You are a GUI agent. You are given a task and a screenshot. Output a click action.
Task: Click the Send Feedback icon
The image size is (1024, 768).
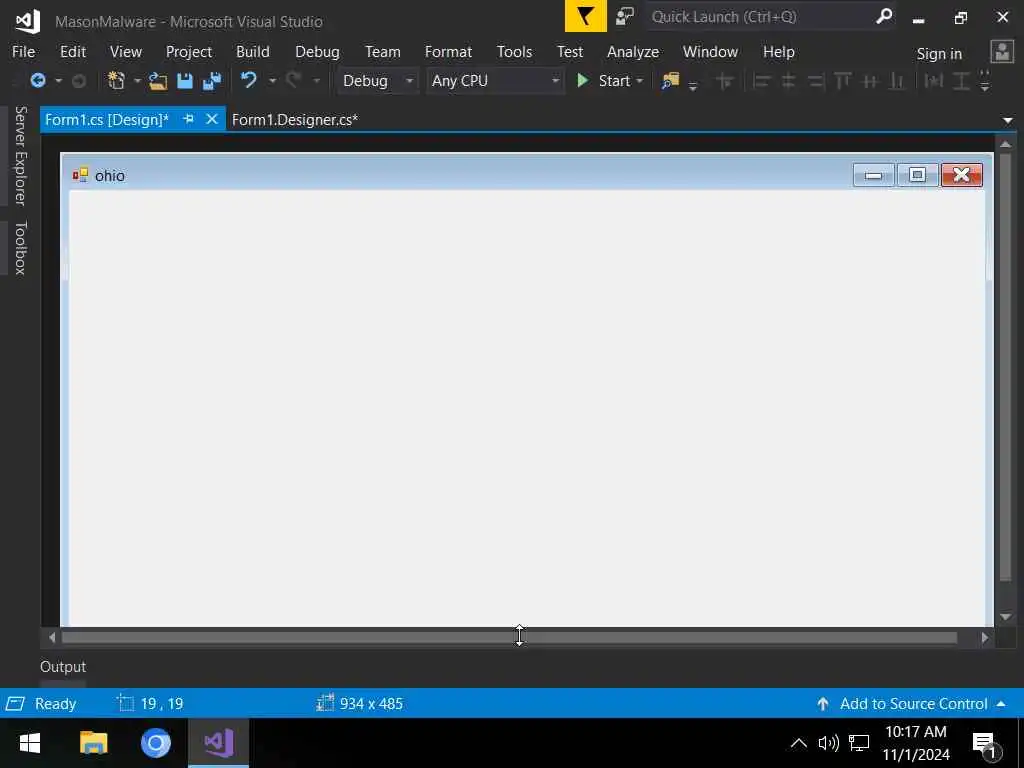coord(625,16)
